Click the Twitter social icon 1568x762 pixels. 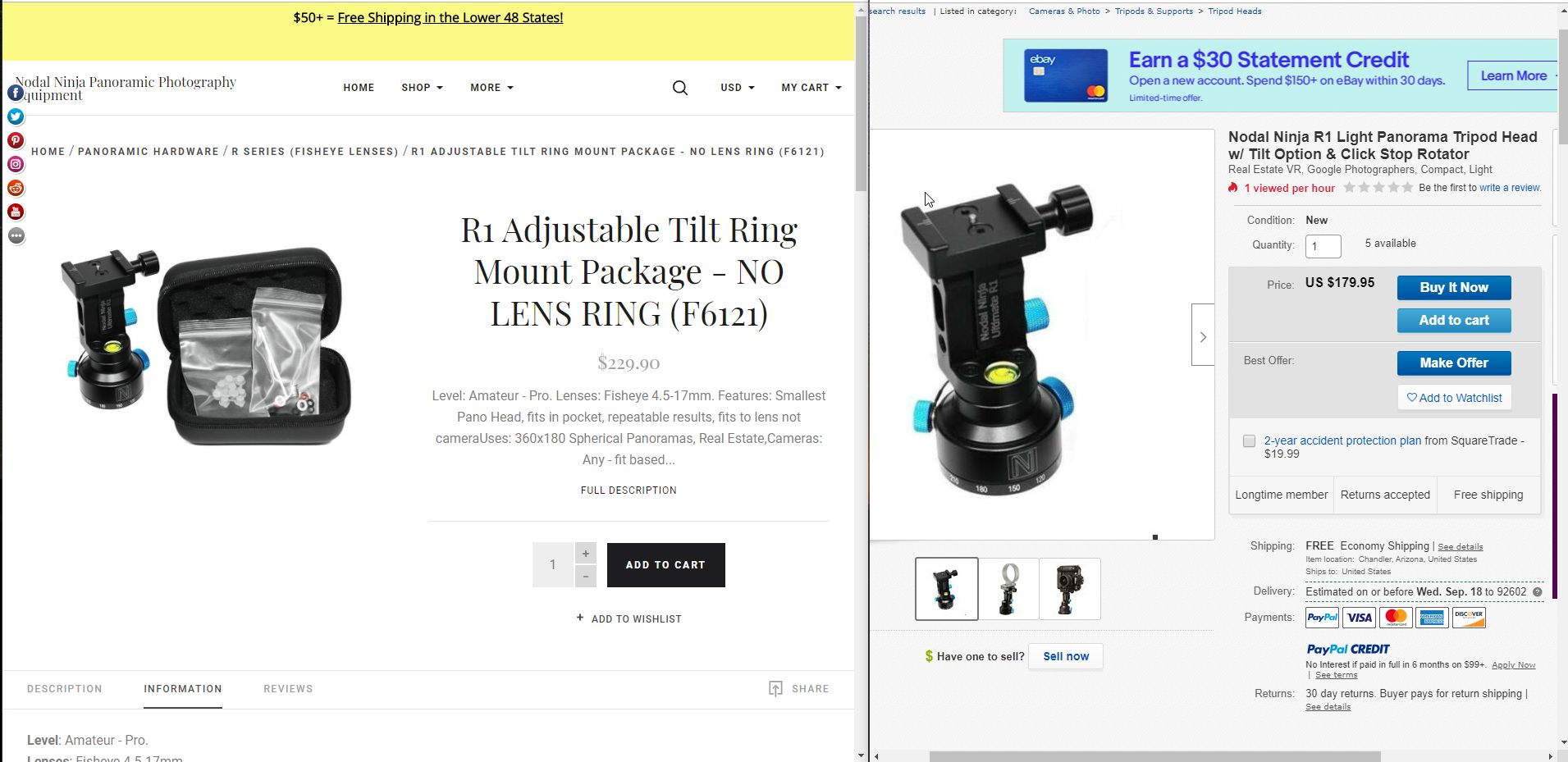click(16, 116)
